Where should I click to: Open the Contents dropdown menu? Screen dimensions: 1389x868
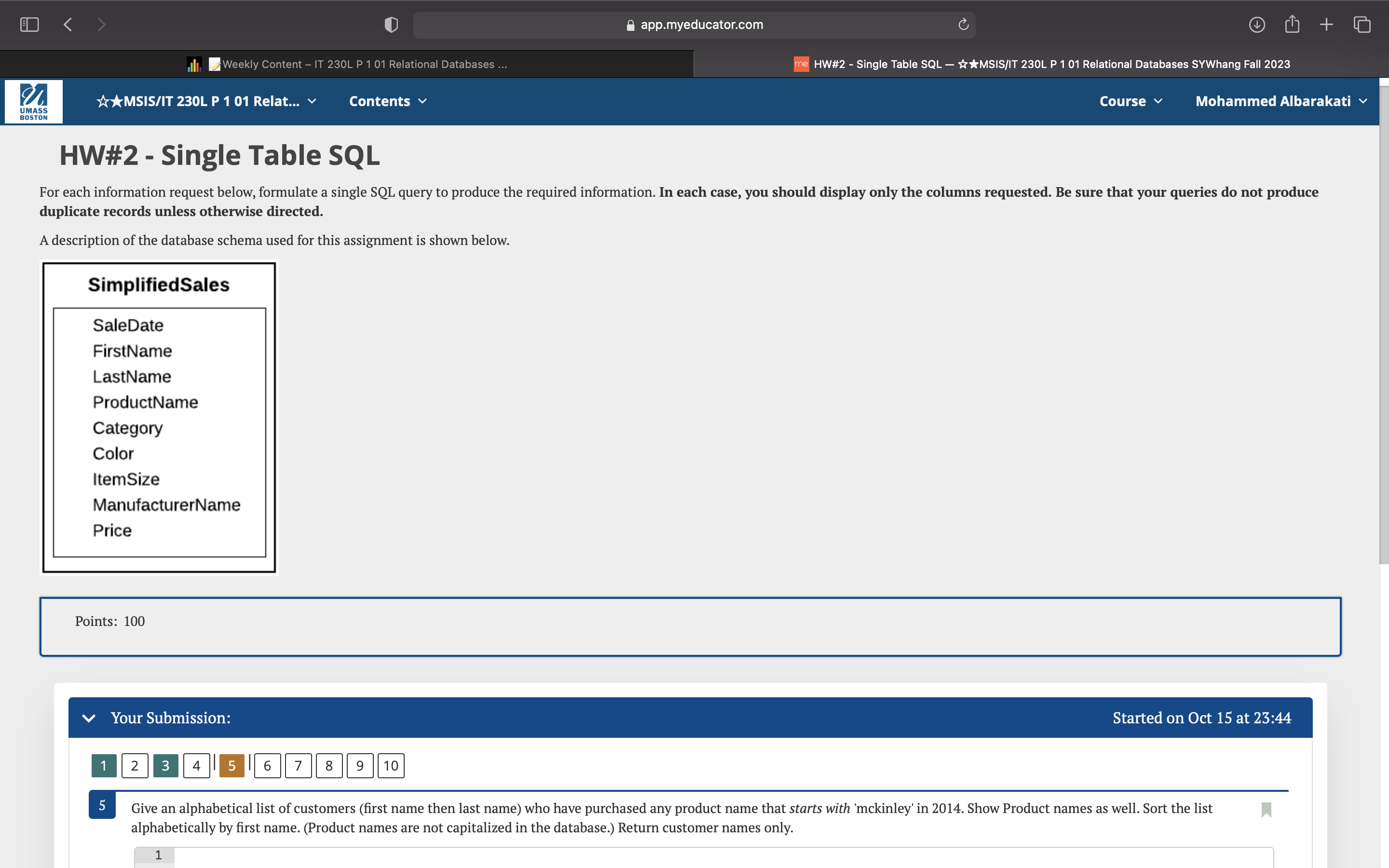(388, 102)
